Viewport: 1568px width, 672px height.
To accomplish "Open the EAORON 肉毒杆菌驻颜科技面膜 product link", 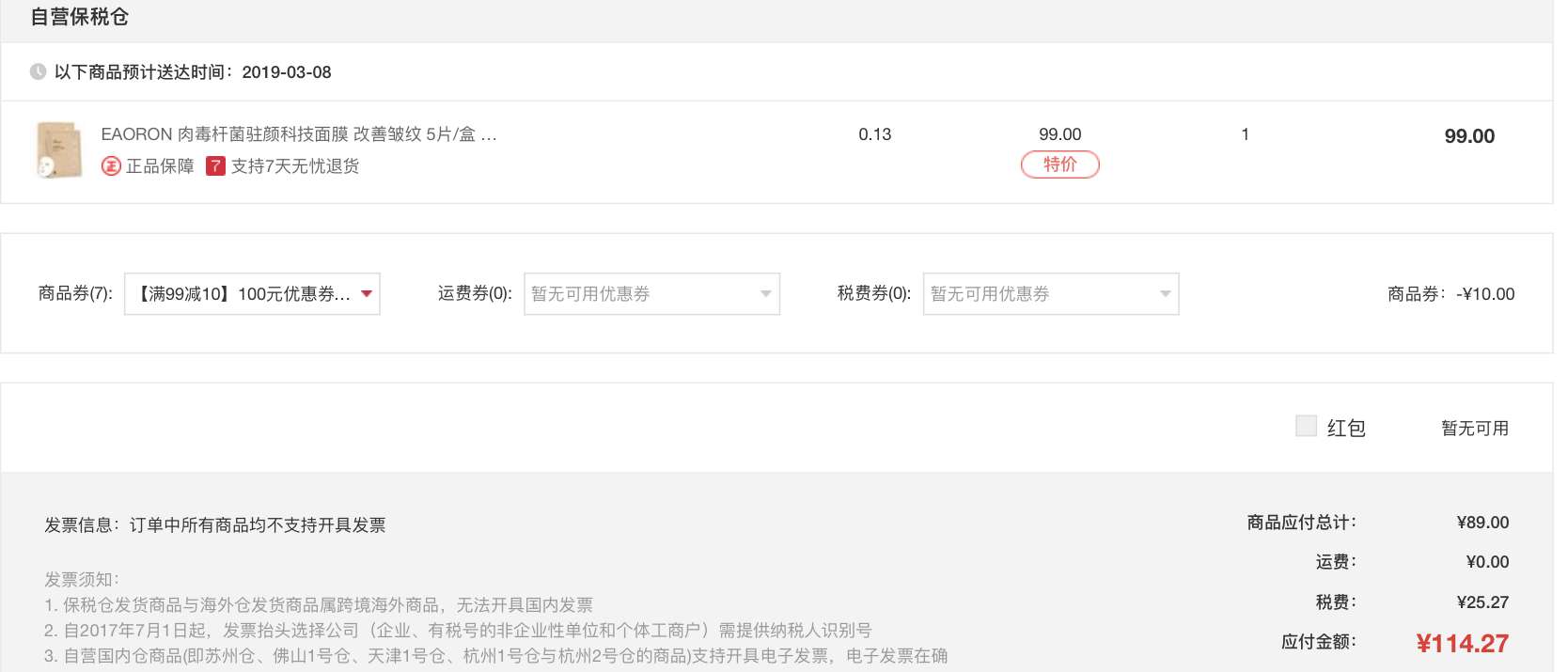I will tap(299, 134).
